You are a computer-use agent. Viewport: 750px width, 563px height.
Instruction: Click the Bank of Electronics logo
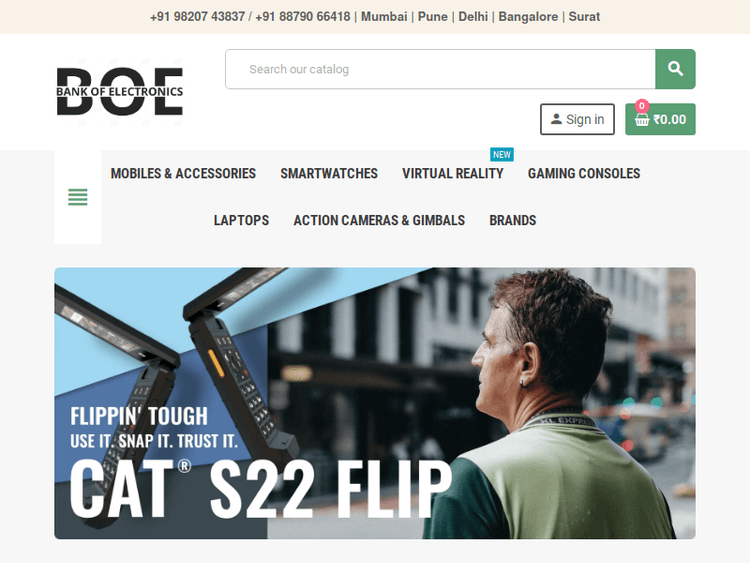point(120,91)
